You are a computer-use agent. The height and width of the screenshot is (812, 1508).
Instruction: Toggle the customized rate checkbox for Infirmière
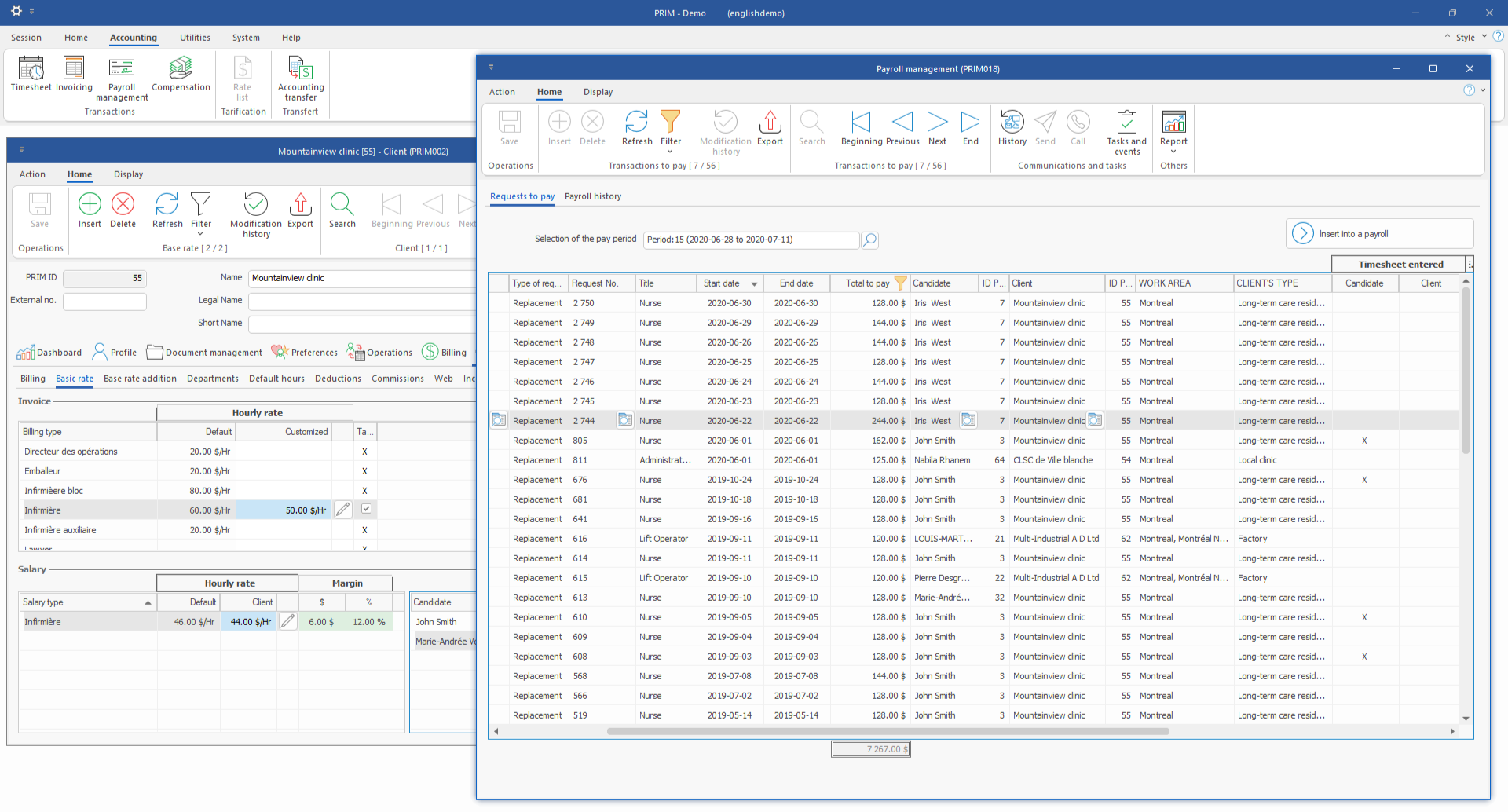[x=366, y=509]
